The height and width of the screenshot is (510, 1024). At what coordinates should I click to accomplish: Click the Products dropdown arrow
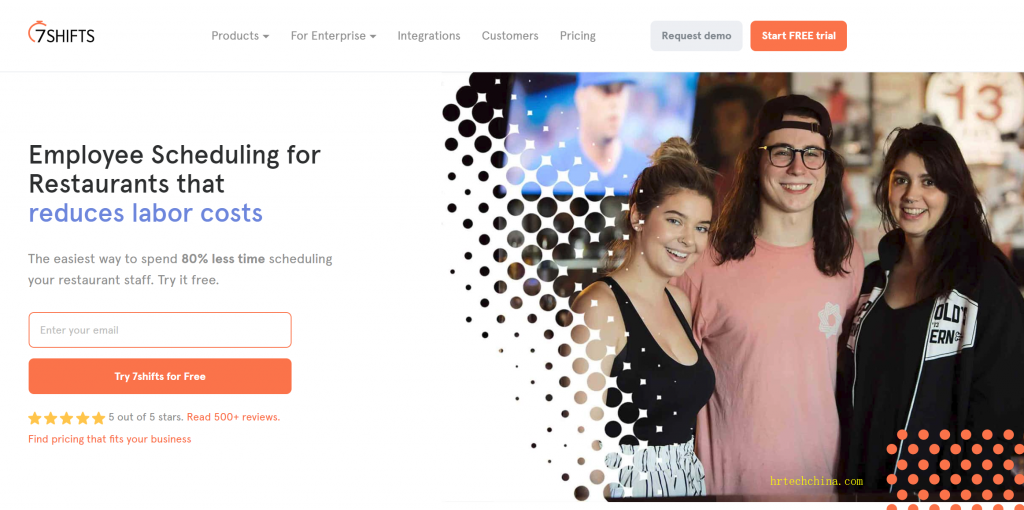(x=266, y=37)
